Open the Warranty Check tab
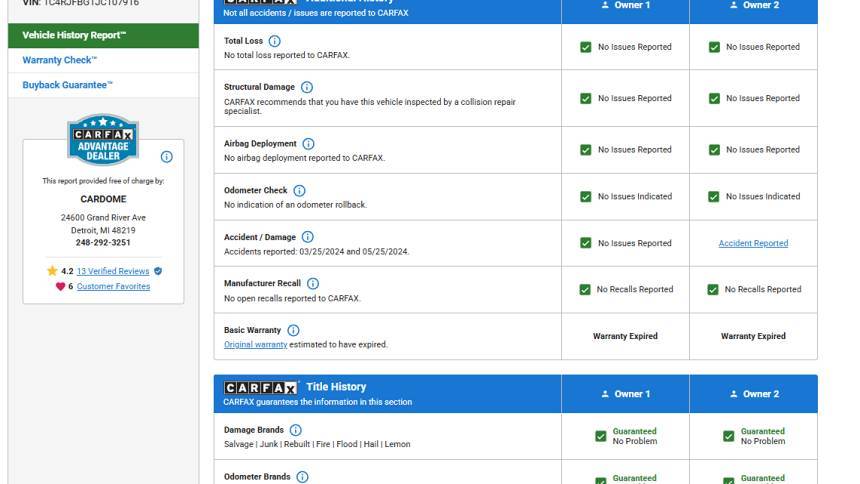Screen dimensions: 860x484 tap(104, 60)
